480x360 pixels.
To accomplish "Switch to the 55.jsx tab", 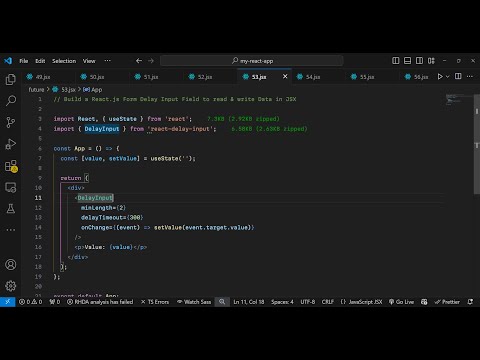I will [367, 77].
